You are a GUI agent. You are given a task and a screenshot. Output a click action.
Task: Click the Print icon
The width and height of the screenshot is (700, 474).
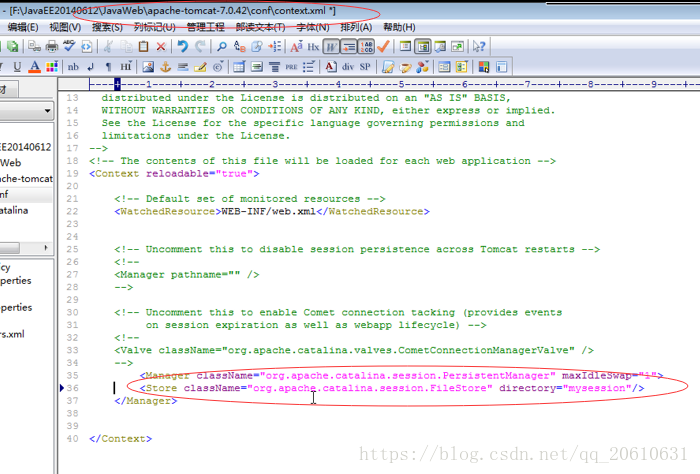click(52, 46)
